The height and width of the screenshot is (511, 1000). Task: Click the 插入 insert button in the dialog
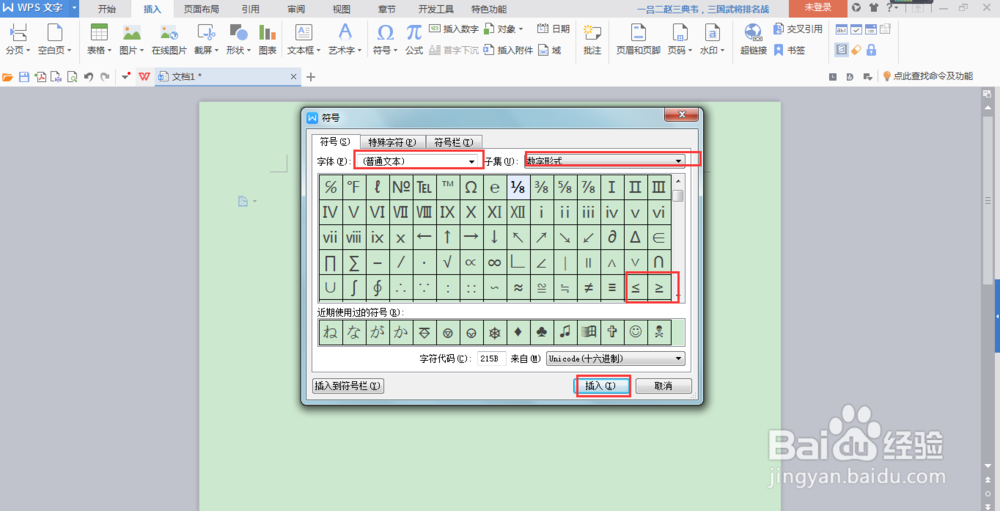point(602,386)
